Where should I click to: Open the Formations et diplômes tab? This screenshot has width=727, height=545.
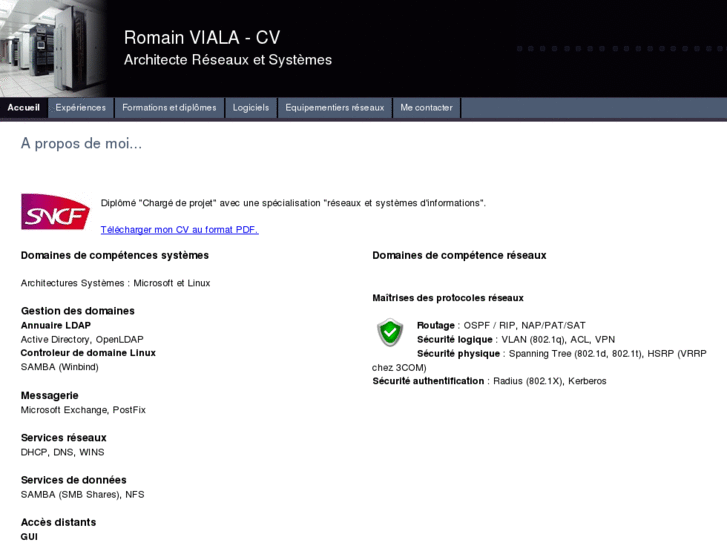169,108
